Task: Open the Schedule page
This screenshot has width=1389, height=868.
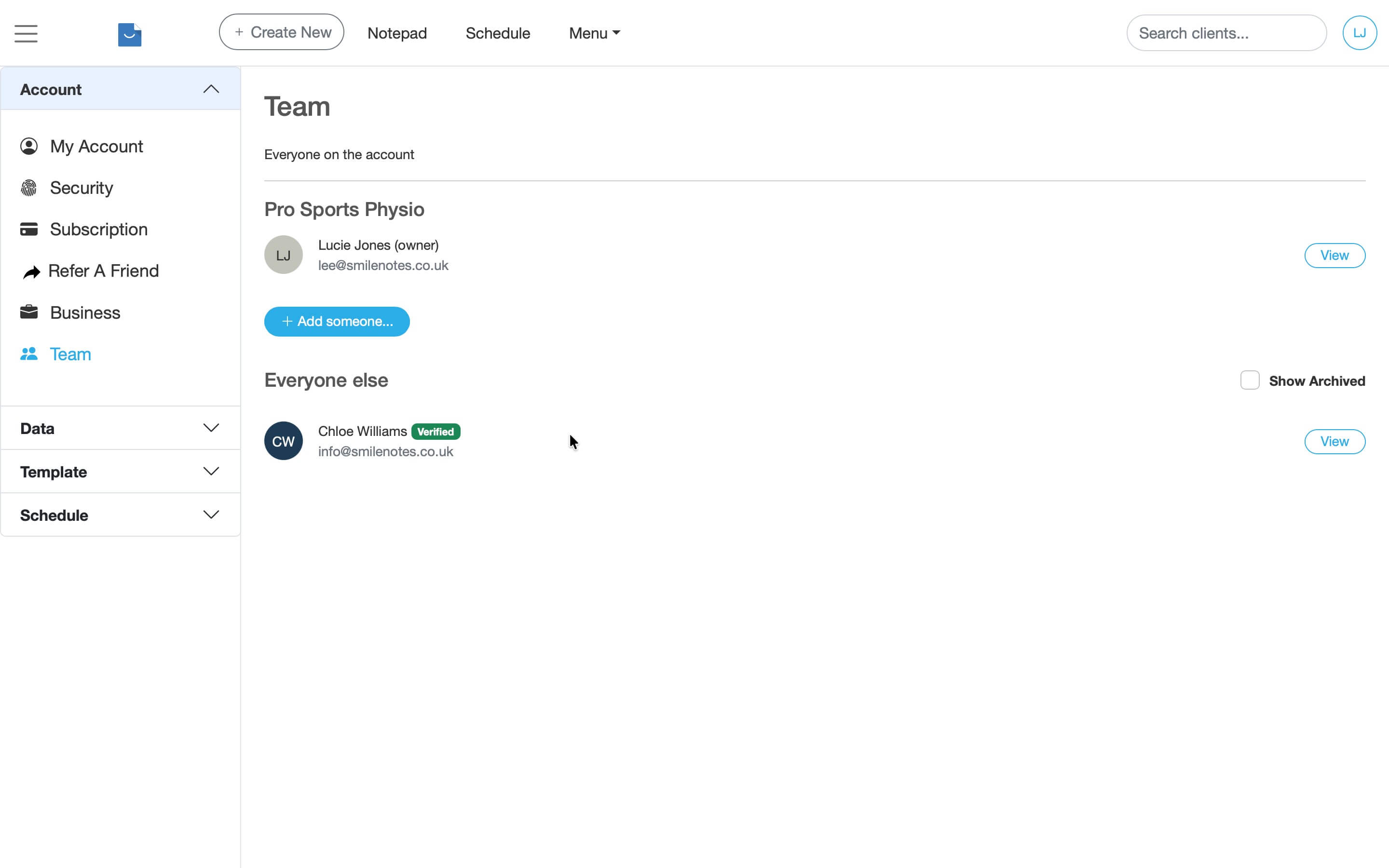Action: pos(498,33)
